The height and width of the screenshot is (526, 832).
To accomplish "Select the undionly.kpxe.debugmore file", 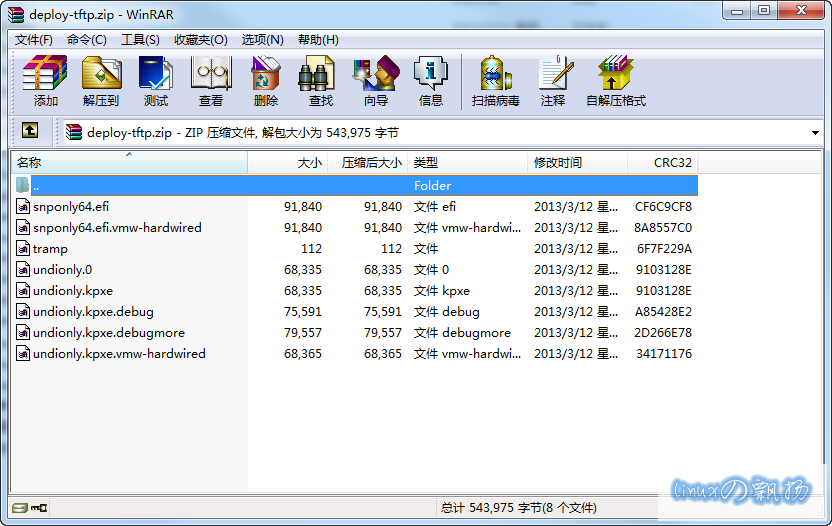I will (108, 333).
